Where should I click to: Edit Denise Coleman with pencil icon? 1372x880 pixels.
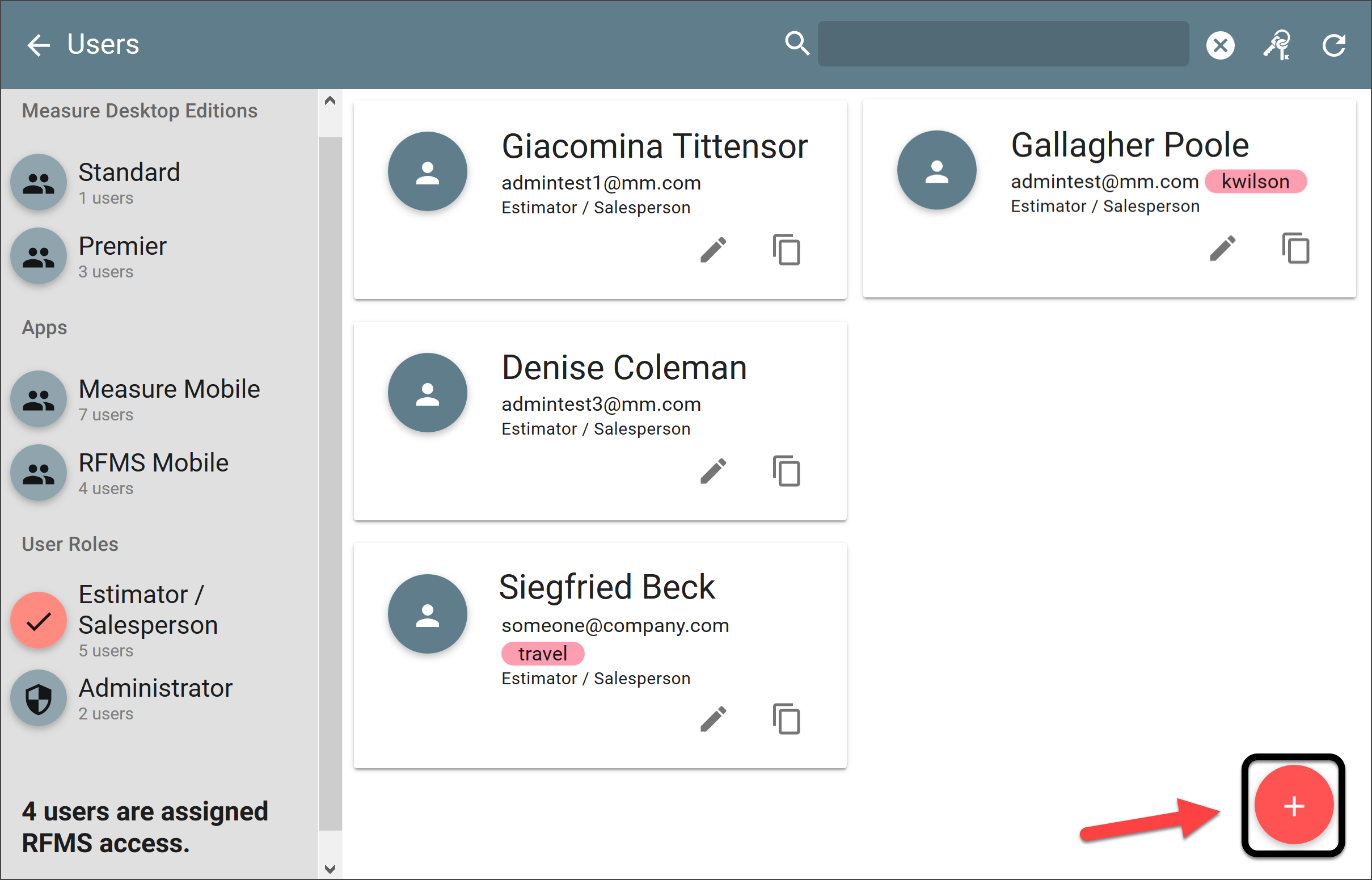(713, 471)
